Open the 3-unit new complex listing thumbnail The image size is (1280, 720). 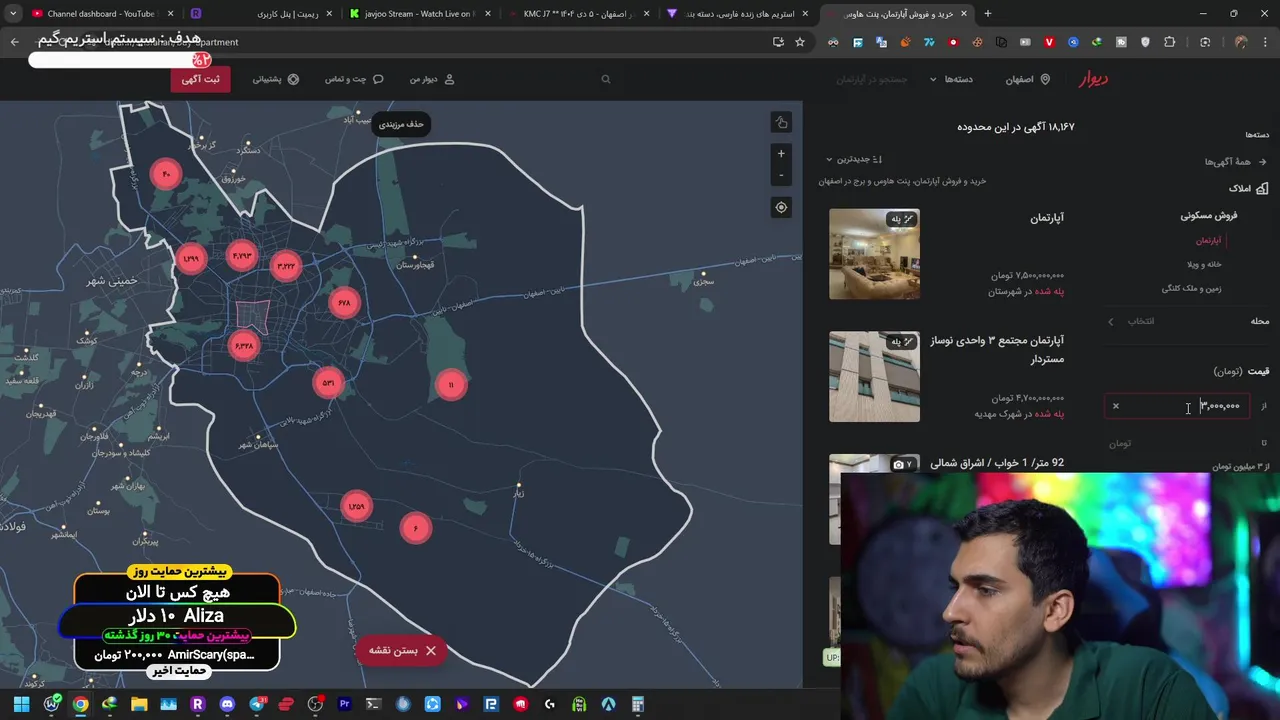[874, 377]
